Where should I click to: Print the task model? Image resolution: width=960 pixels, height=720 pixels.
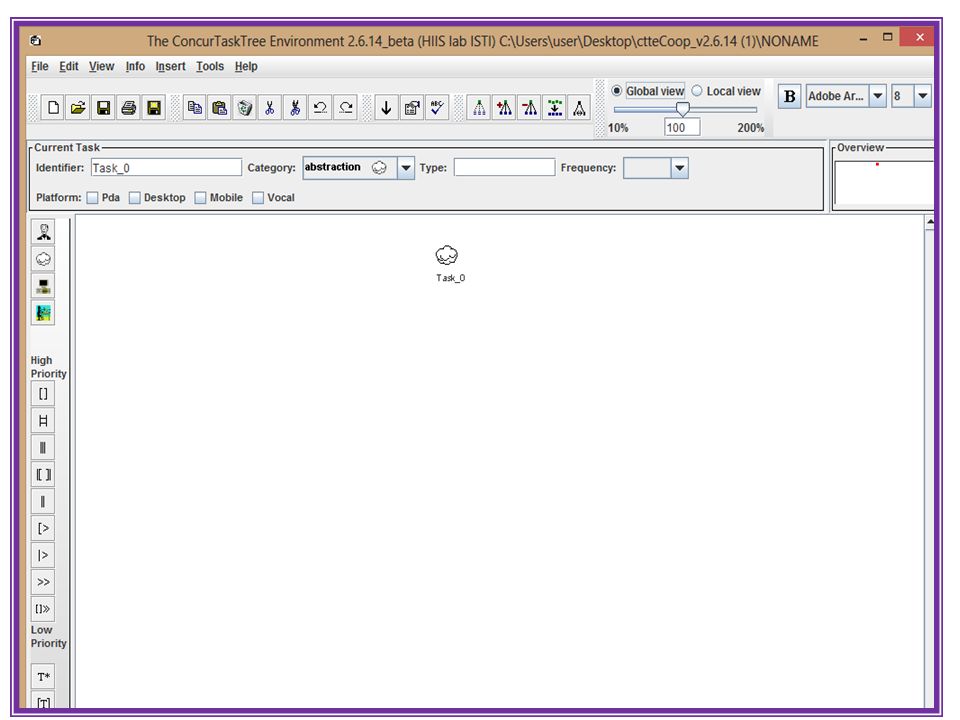point(129,108)
